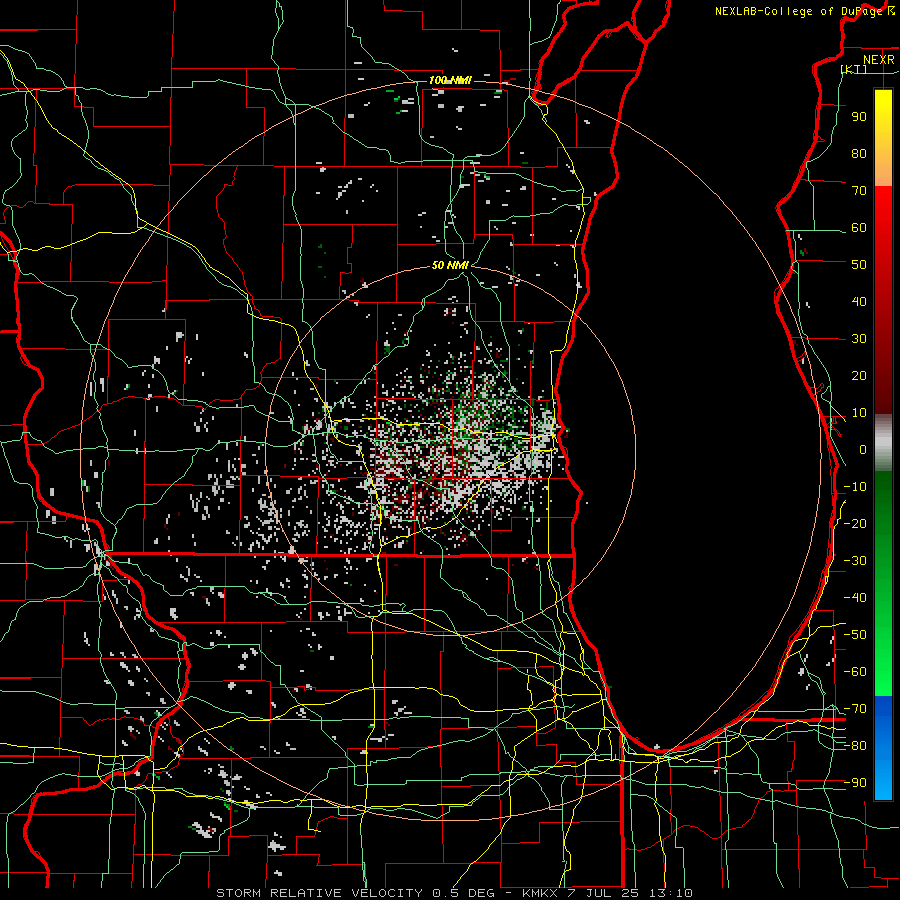Click the [KT] units label
Image resolution: width=900 pixels, height=900 pixels.
[x=854, y=69]
